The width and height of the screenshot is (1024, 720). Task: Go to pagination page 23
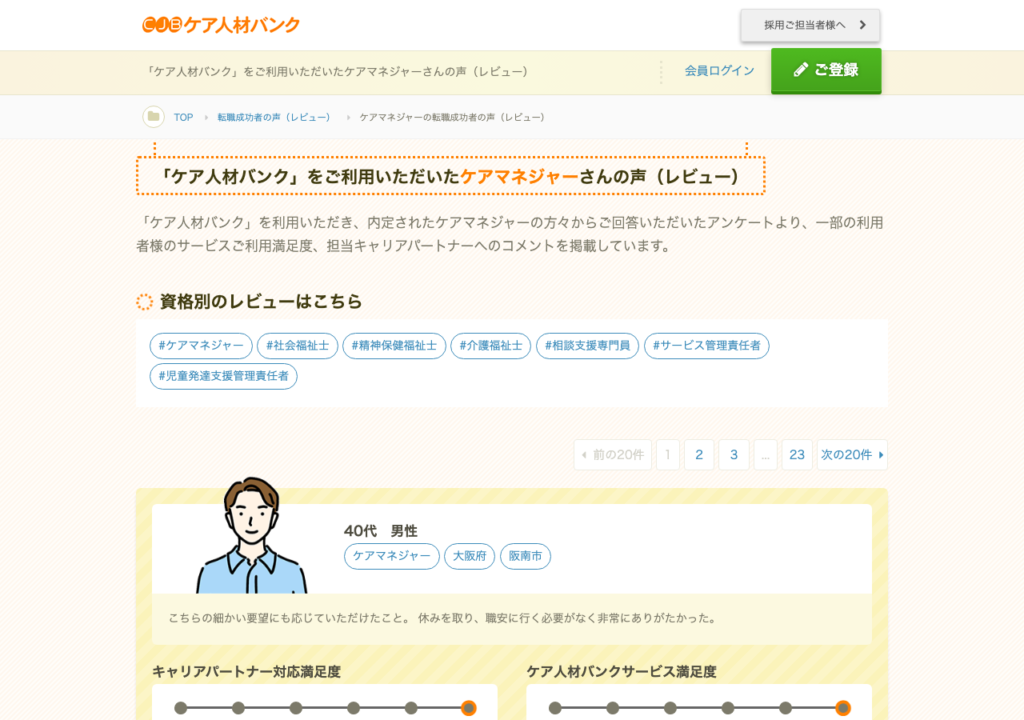click(797, 455)
